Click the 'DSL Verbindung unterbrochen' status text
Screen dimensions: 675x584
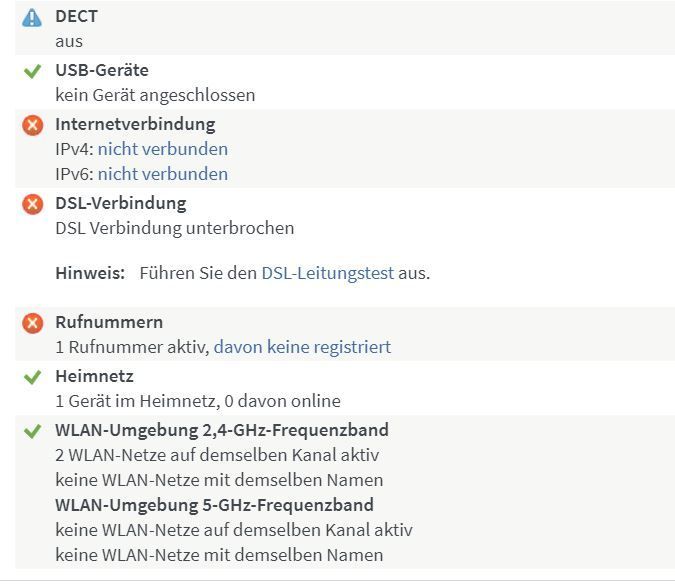pos(174,228)
